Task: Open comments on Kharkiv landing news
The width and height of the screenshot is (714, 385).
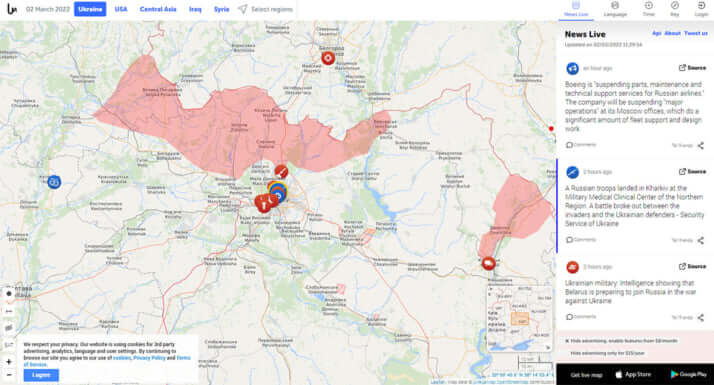Action: tap(581, 240)
